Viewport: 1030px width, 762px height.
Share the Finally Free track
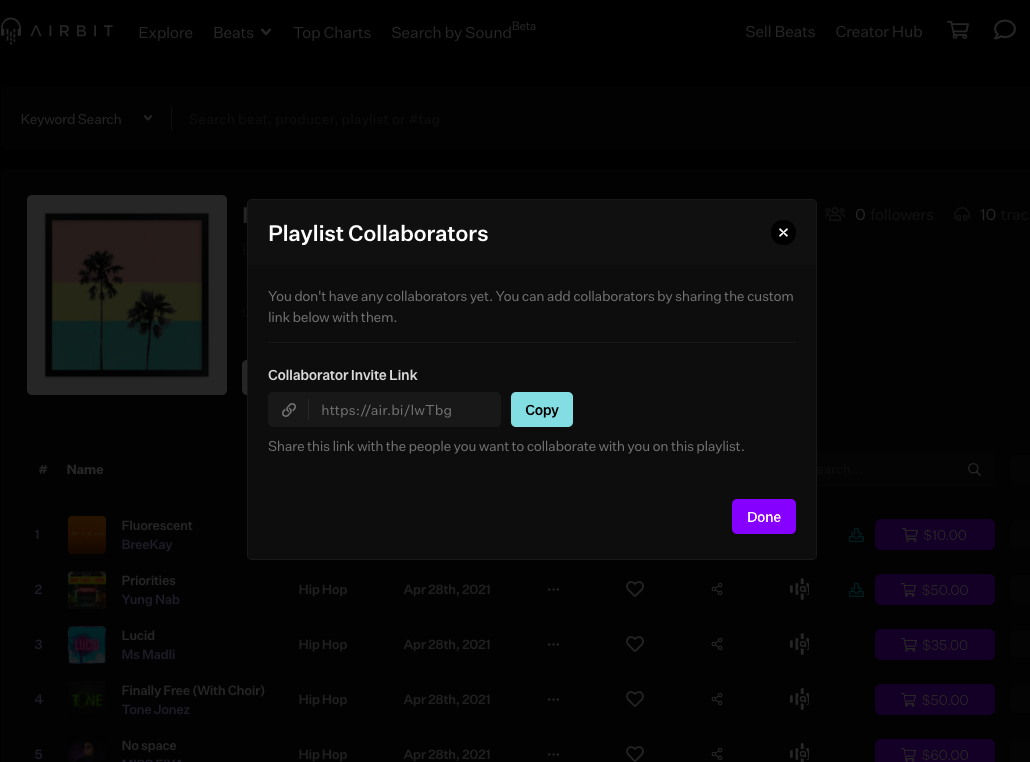pyautogui.click(x=717, y=700)
